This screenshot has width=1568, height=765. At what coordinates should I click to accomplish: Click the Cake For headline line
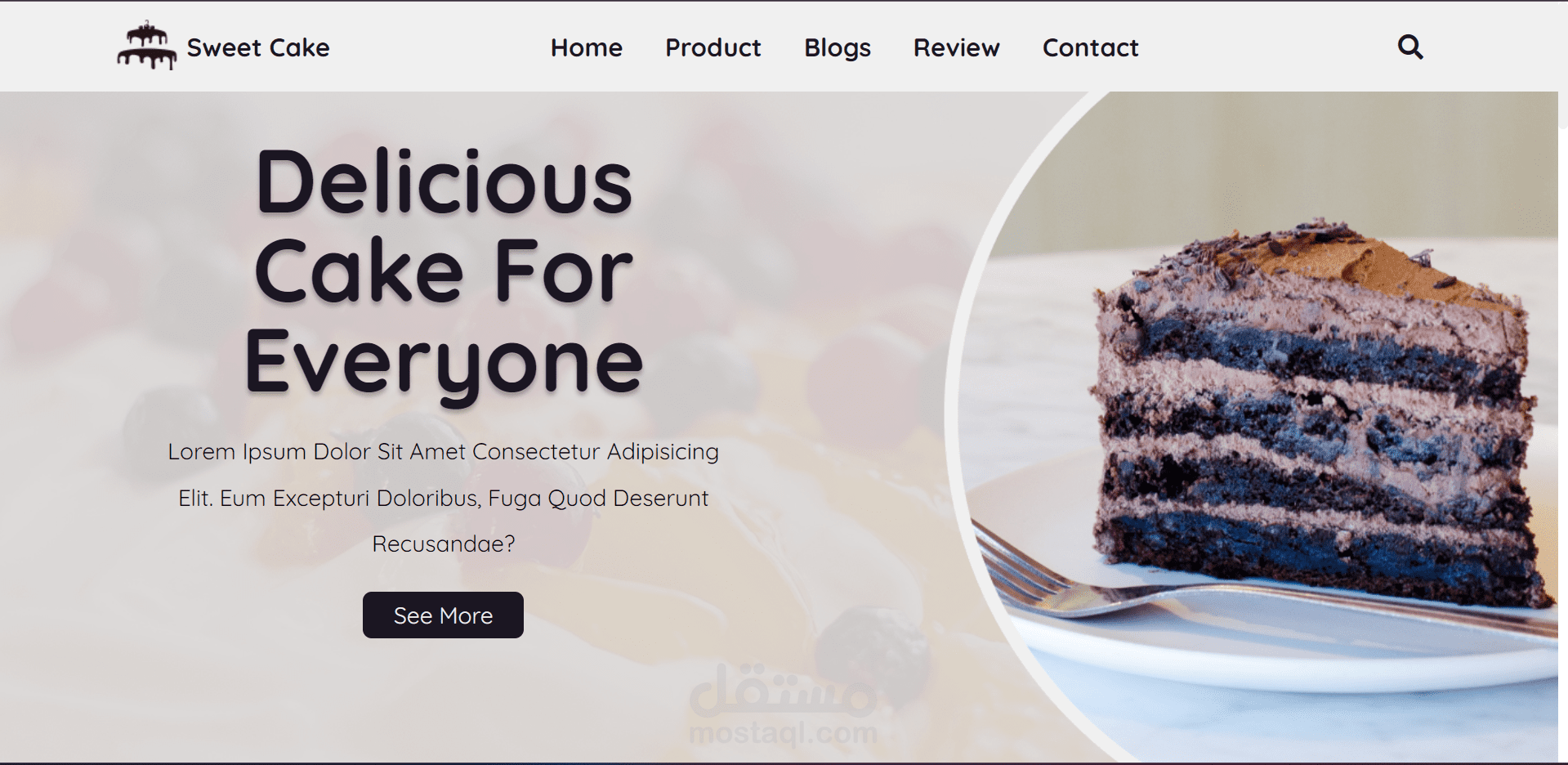444,271
